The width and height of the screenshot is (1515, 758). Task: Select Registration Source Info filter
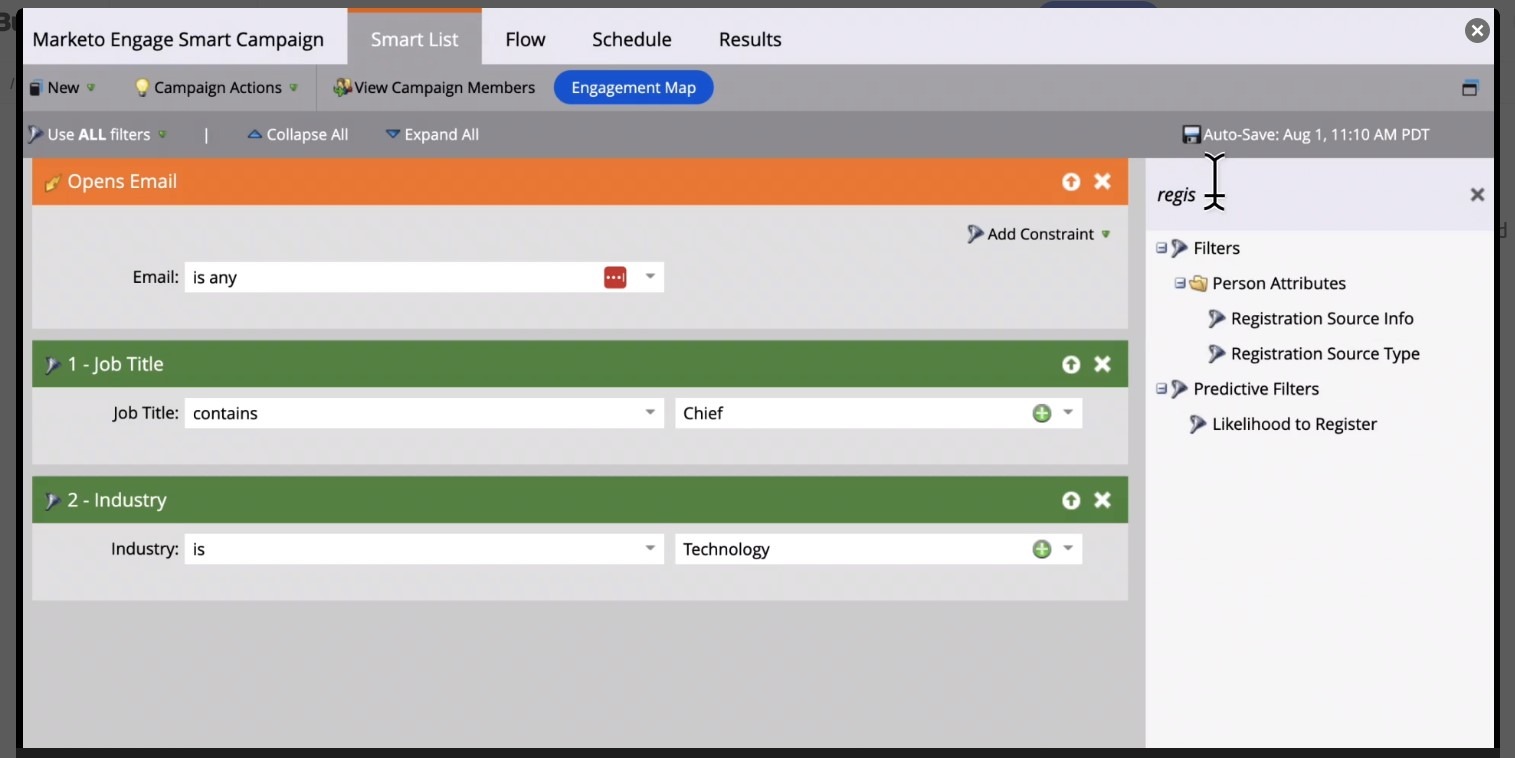tap(1322, 319)
